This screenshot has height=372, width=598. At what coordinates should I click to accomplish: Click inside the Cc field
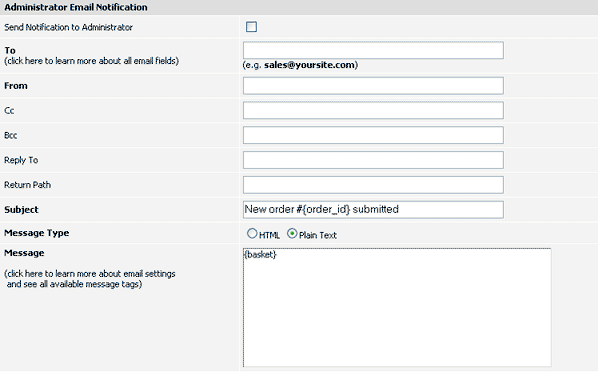coord(373,111)
